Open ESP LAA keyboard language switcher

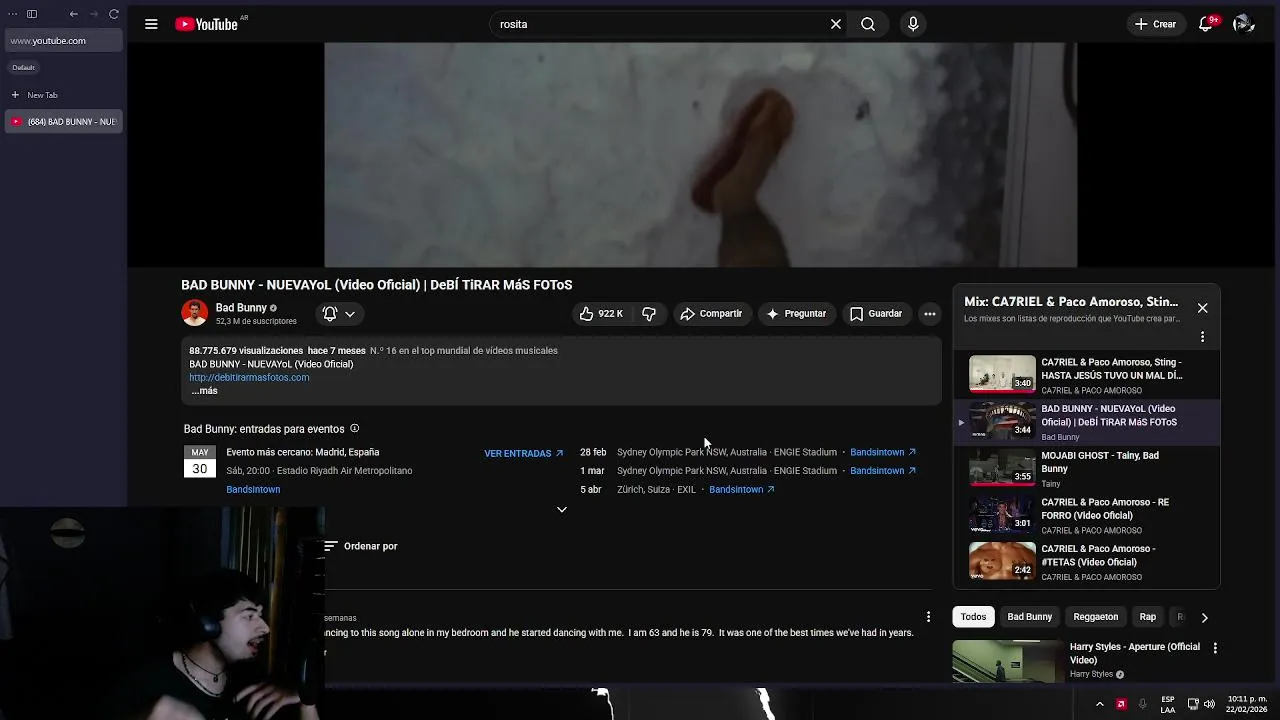pos(1168,704)
